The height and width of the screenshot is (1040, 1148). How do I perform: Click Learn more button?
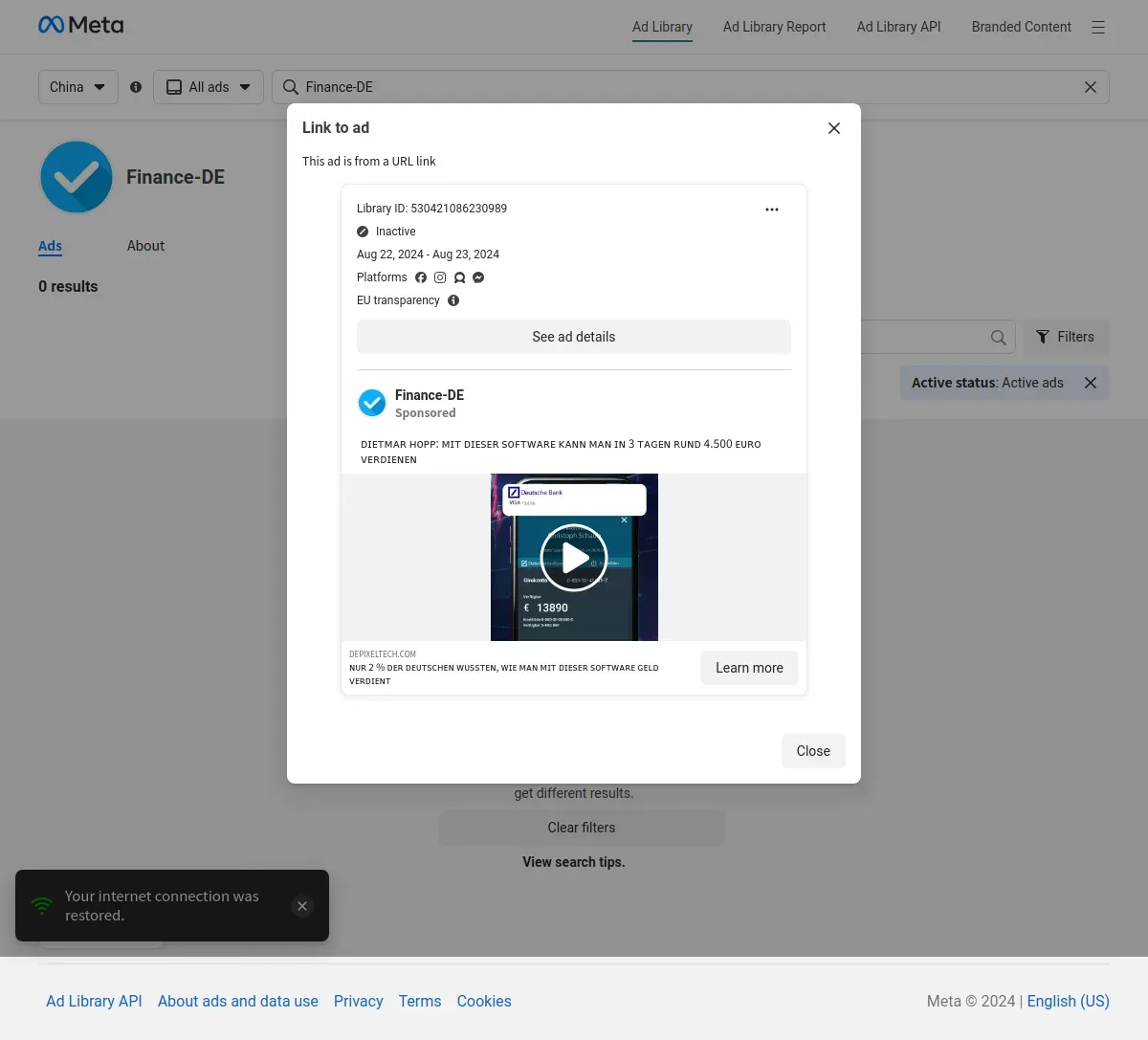tap(749, 668)
